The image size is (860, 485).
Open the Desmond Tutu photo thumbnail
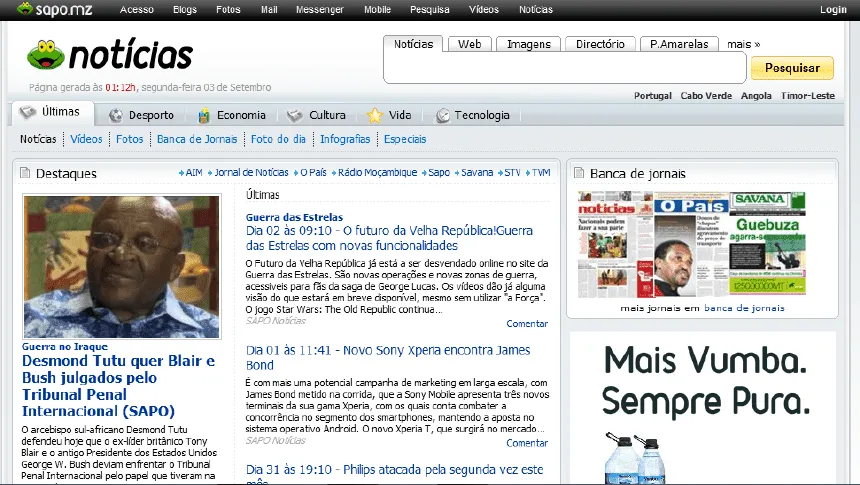[x=122, y=267]
